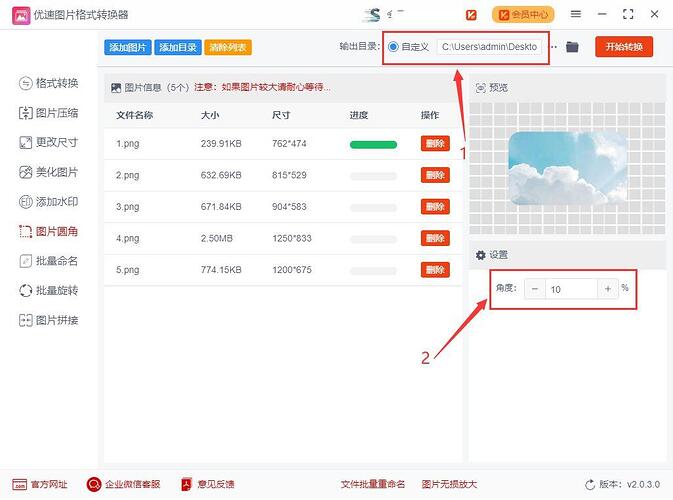
Task: Click the 开始转换 start conversion button
Action: (x=623, y=47)
